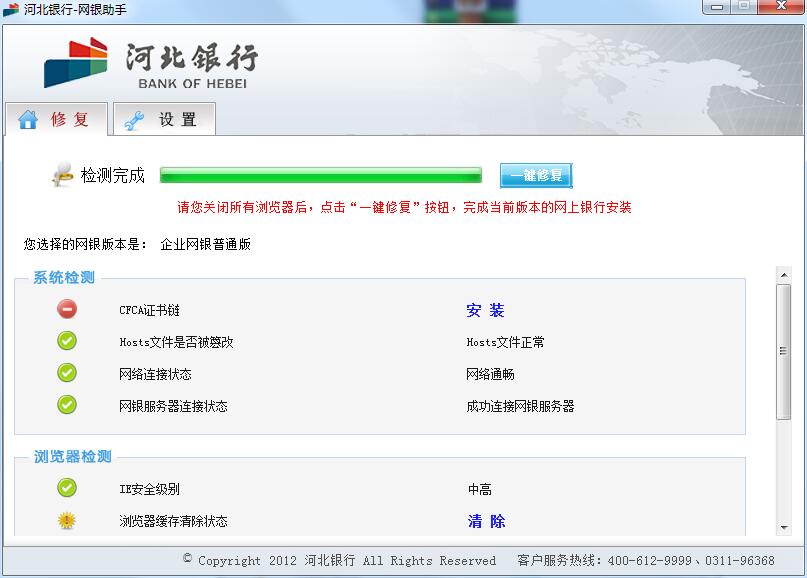Screen dimensions: 807x578
Task: Click the 中高 security level value
Action: (x=480, y=489)
